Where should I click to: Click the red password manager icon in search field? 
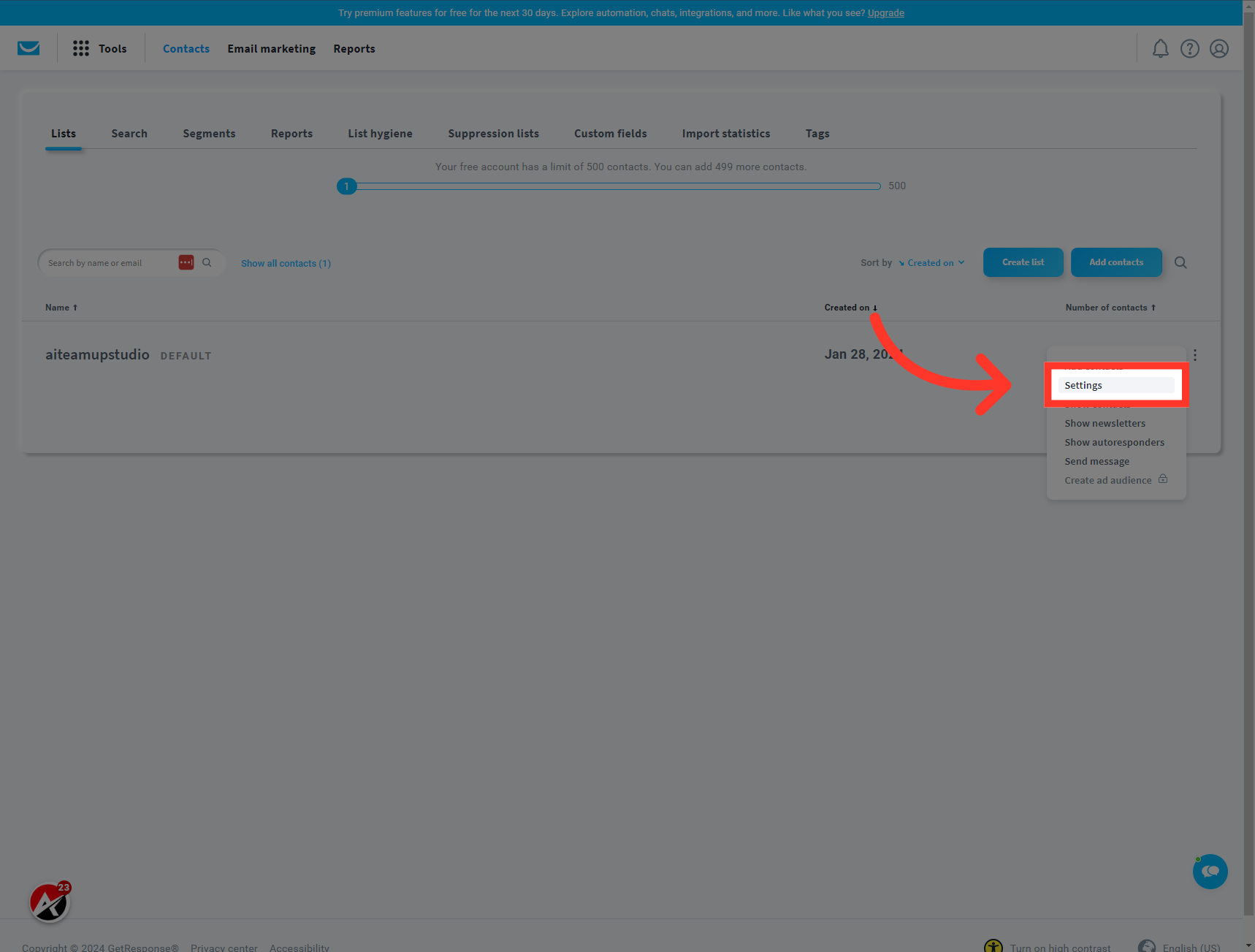pos(186,262)
